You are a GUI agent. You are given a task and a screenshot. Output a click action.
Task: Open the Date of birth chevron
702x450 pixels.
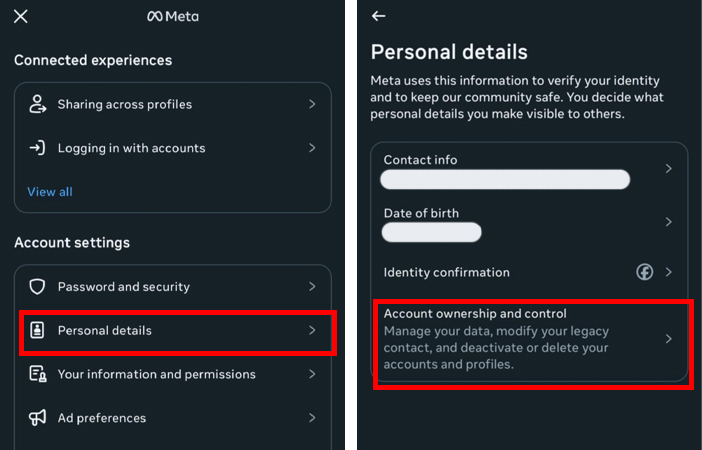click(668, 222)
